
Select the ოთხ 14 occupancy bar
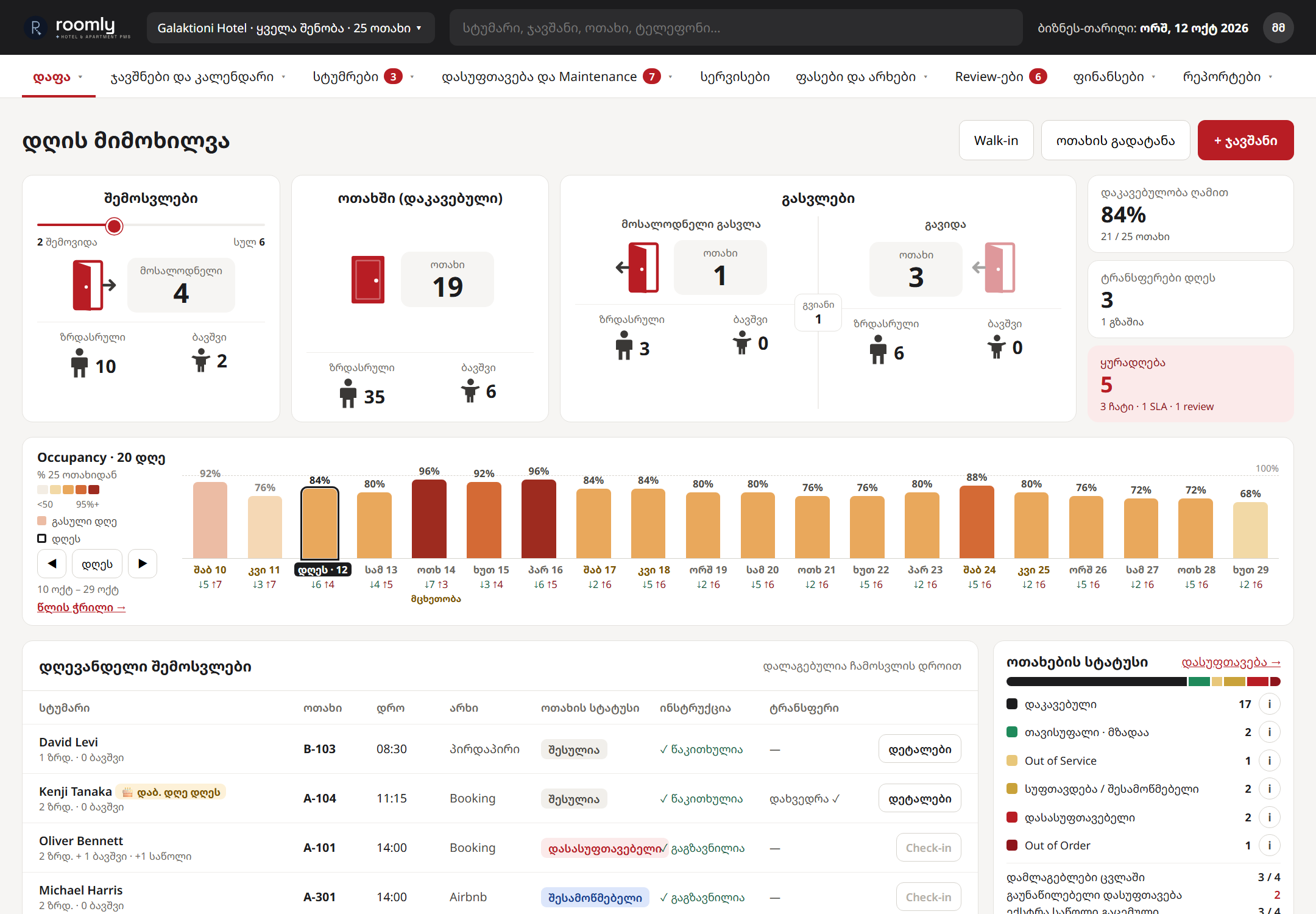coord(430,519)
